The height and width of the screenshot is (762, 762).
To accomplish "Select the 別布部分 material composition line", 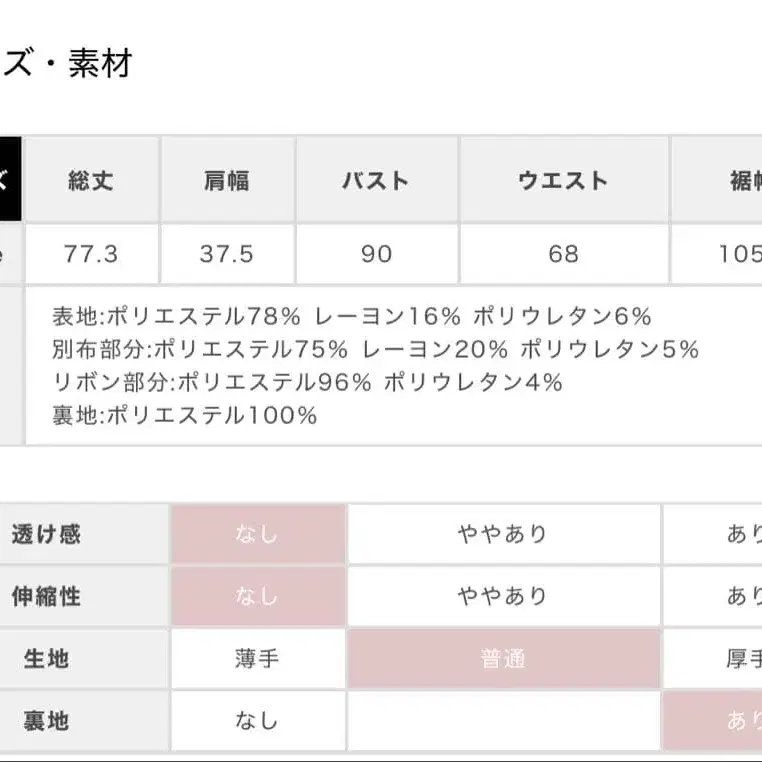I will [x=375, y=349].
